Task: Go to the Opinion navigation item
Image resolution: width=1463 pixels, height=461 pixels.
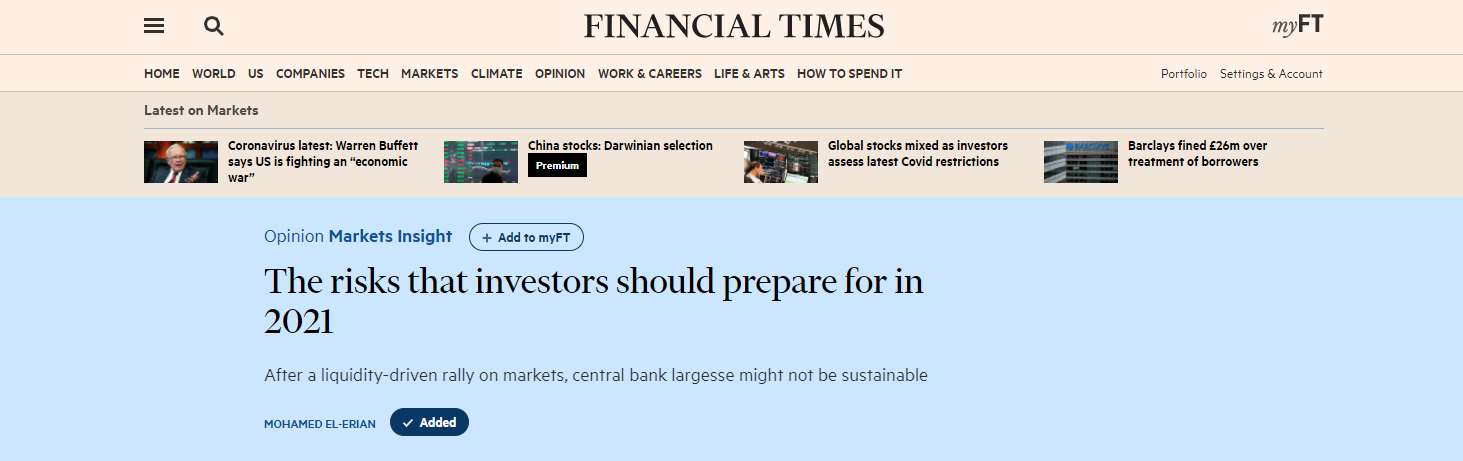Action: tap(560, 74)
